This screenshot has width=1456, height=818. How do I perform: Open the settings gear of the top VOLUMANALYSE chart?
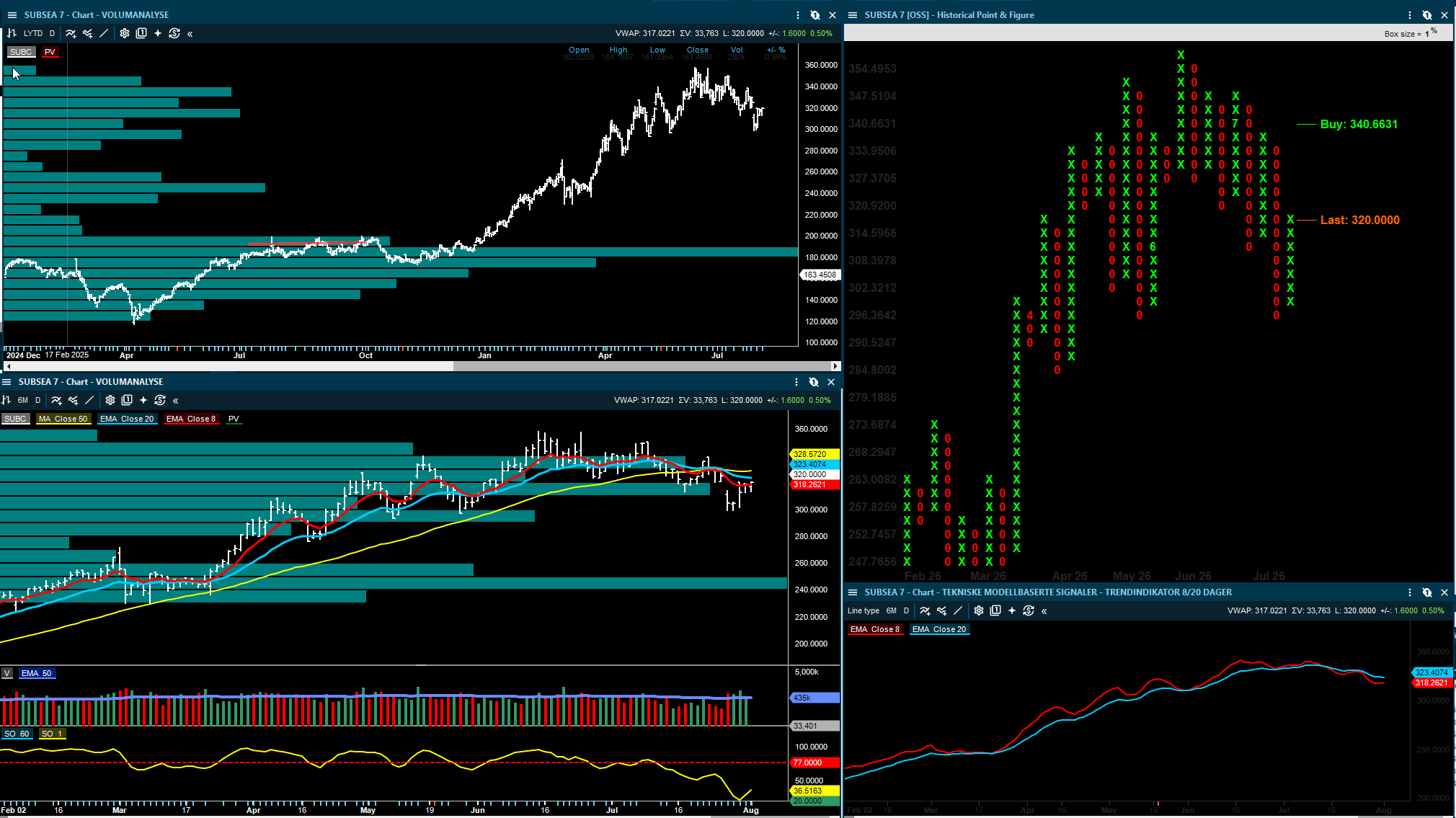(x=125, y=33)
